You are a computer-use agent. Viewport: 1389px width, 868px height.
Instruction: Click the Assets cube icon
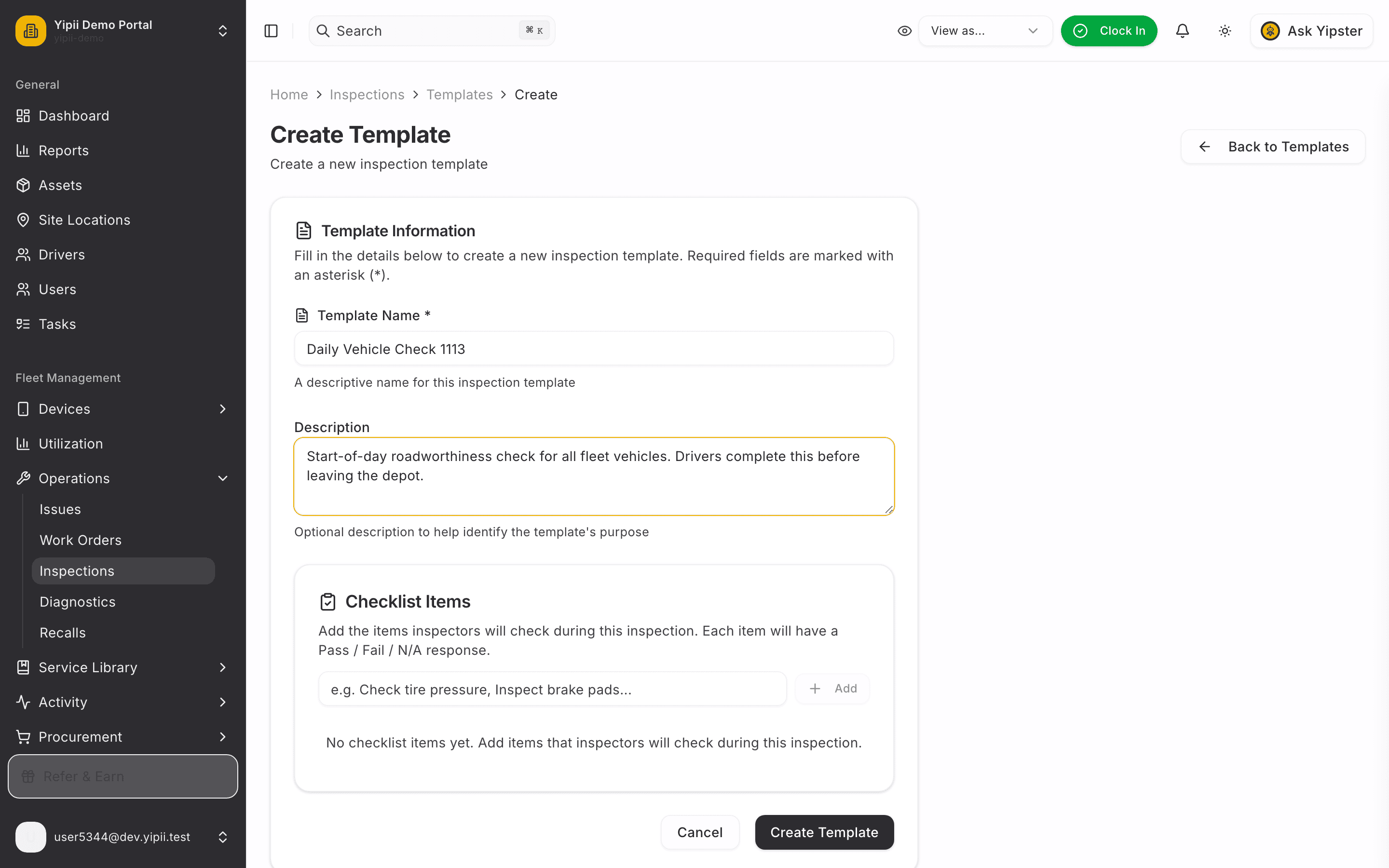(x=23, y=186)
